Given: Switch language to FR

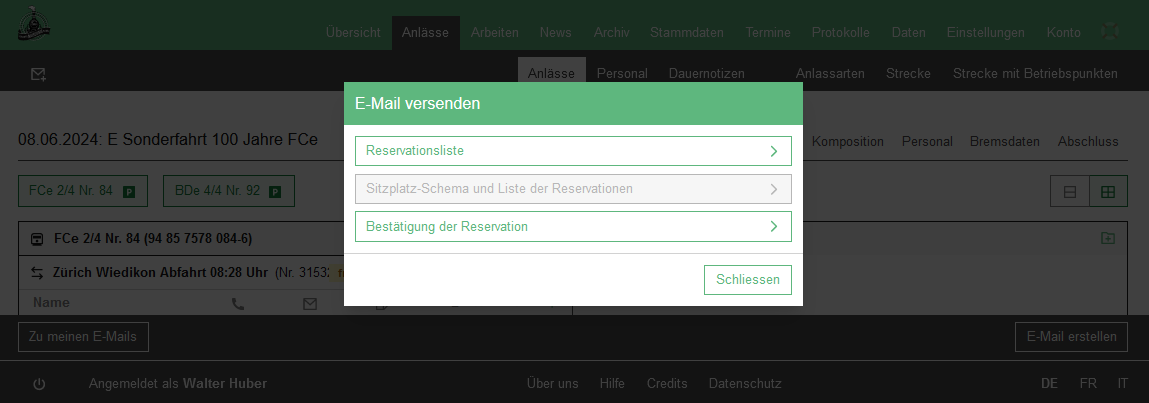Looking at the screenshot, I should (x=1087, y=384).
